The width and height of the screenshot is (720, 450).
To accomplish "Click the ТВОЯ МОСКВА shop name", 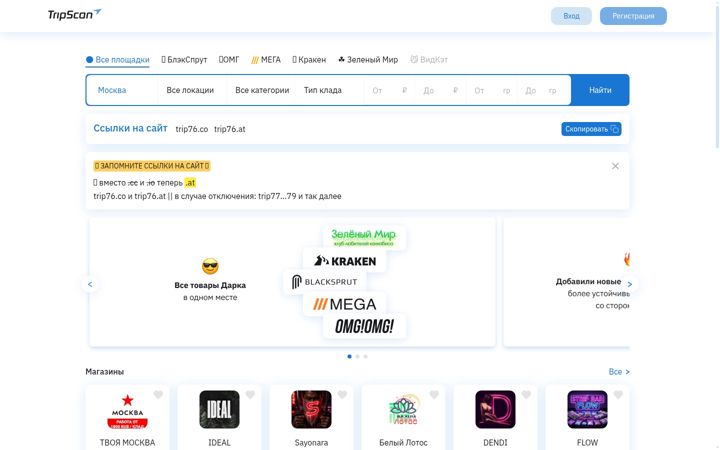I will pos(127,443).
